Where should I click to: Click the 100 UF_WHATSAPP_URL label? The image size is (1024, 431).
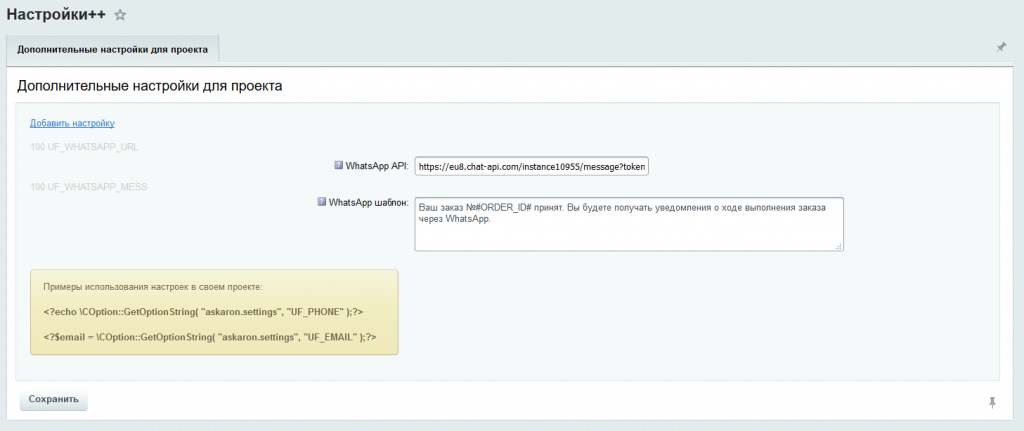[x=84, y=146]
